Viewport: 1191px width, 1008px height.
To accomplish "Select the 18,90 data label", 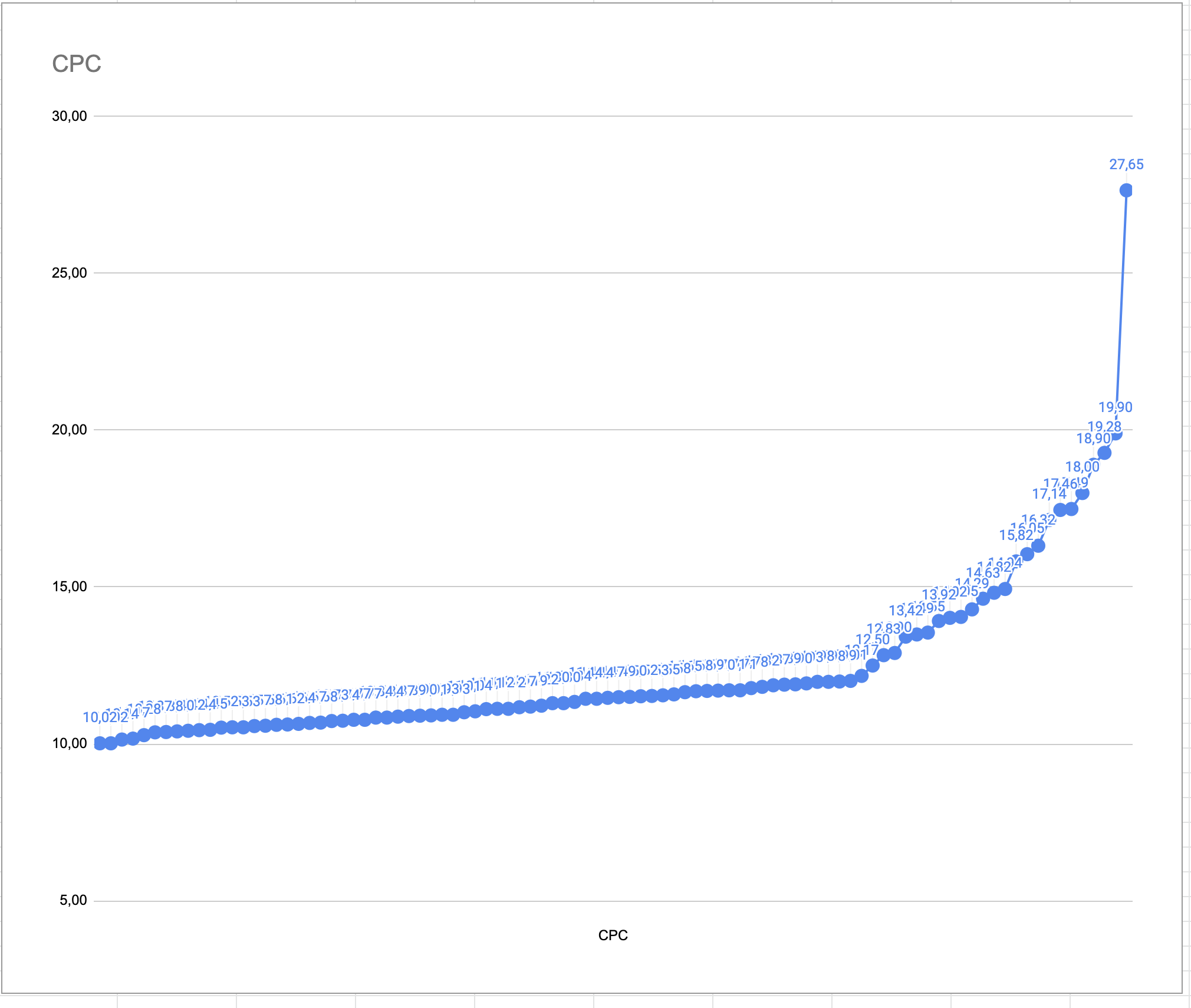I will [x=1093, y=439].
